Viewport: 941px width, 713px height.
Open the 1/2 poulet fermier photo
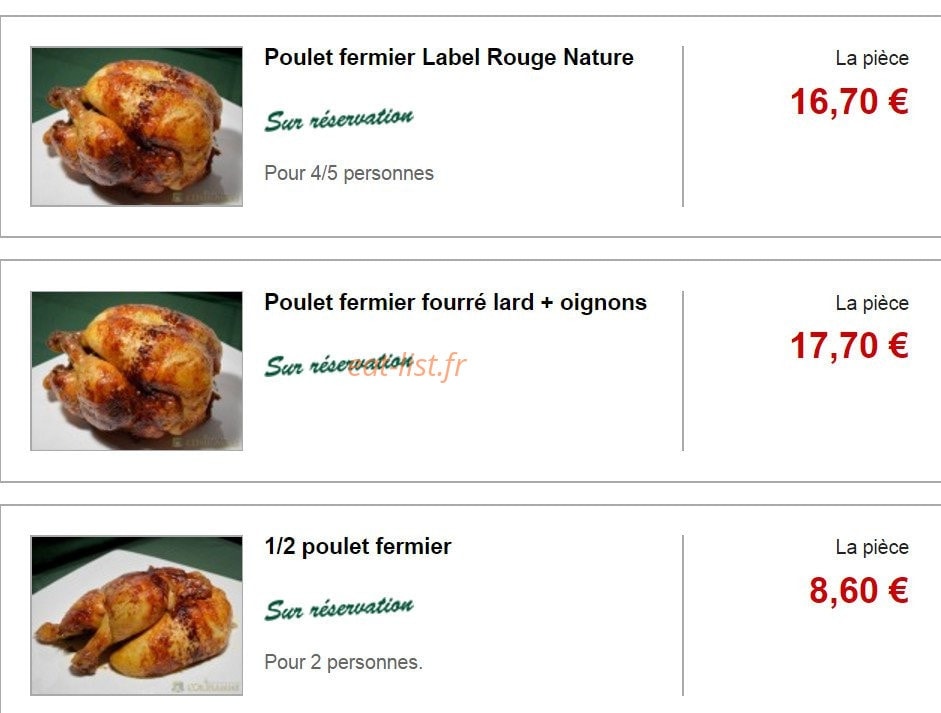[x=137, y=616]
